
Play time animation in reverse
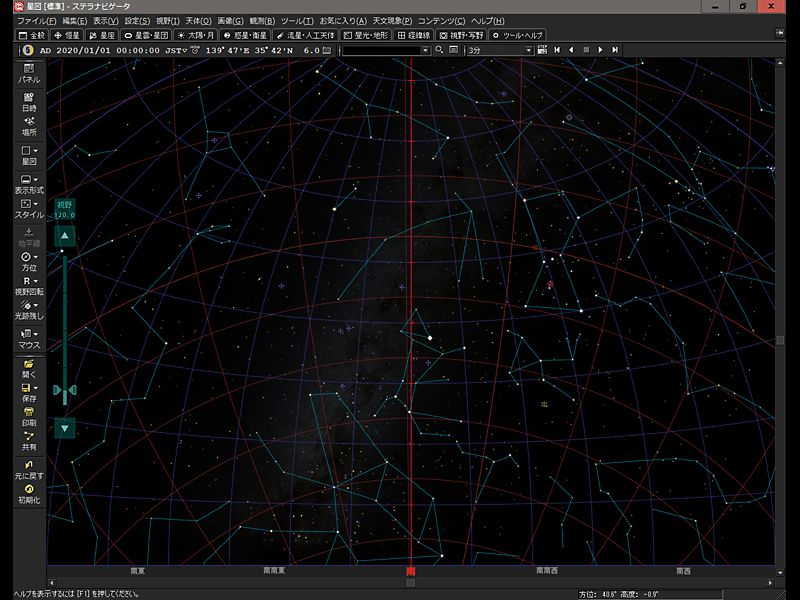tap(571, 49)
